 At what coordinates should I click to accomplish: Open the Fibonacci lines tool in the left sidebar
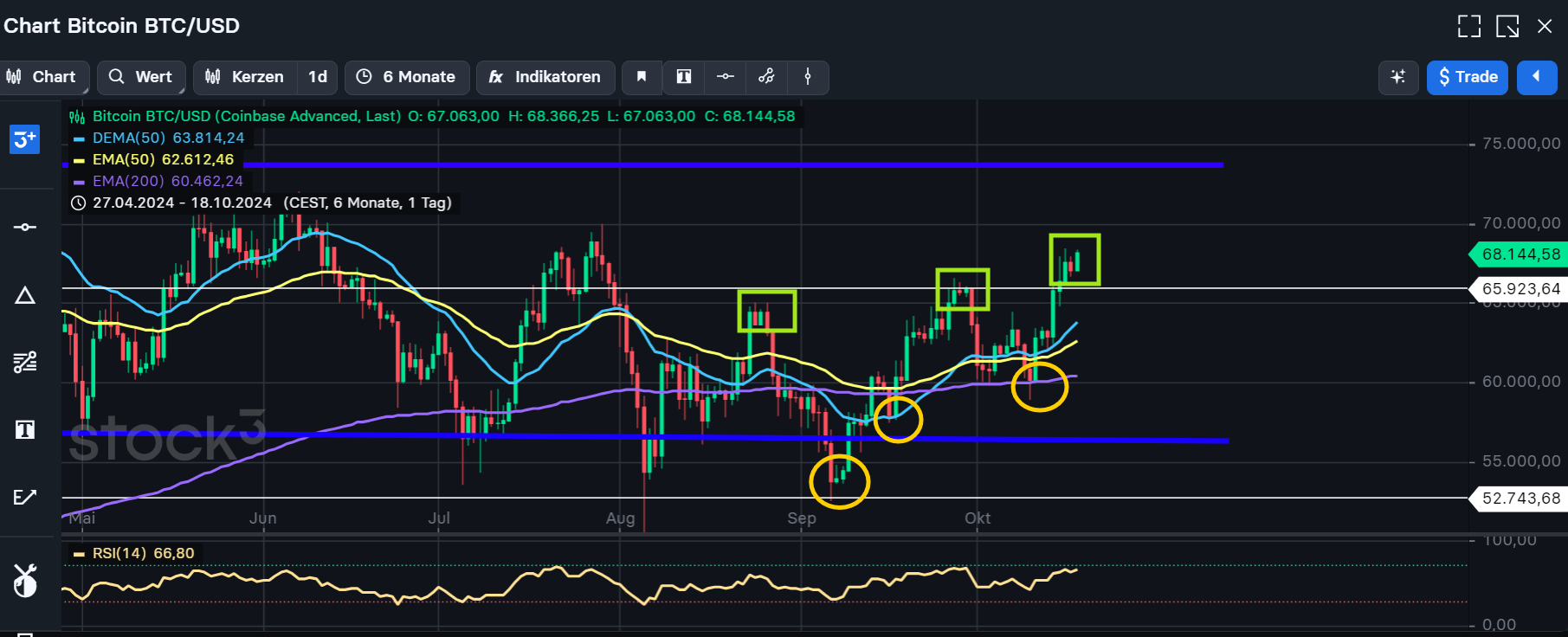[x=25, y=362]
